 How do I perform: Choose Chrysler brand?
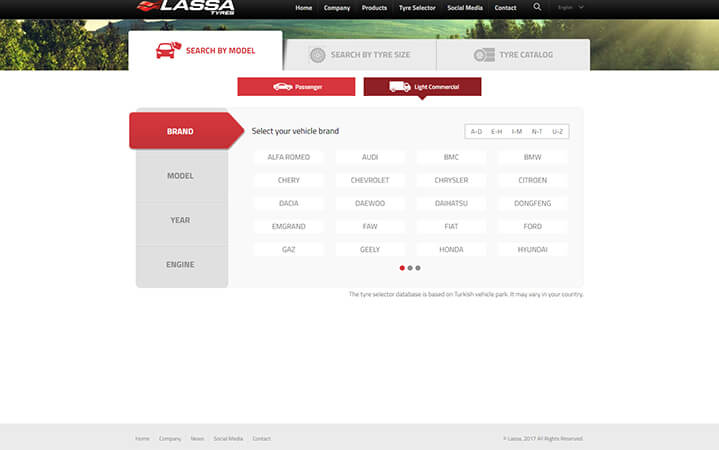click(451, 180)
